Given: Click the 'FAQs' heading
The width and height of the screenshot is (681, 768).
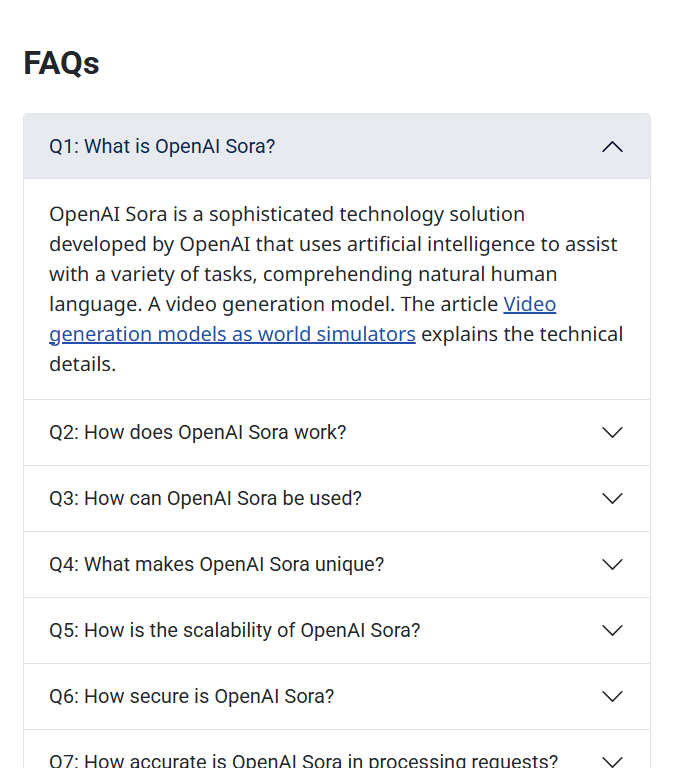Looking at the screenshot, I should [x=61, y=63].
